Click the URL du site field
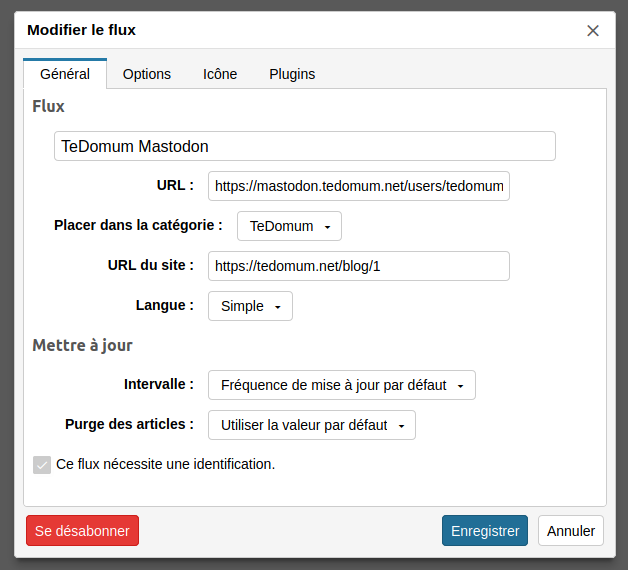This screenshot has width=628, height=570. pyautogui.click(x=359, y=266)
